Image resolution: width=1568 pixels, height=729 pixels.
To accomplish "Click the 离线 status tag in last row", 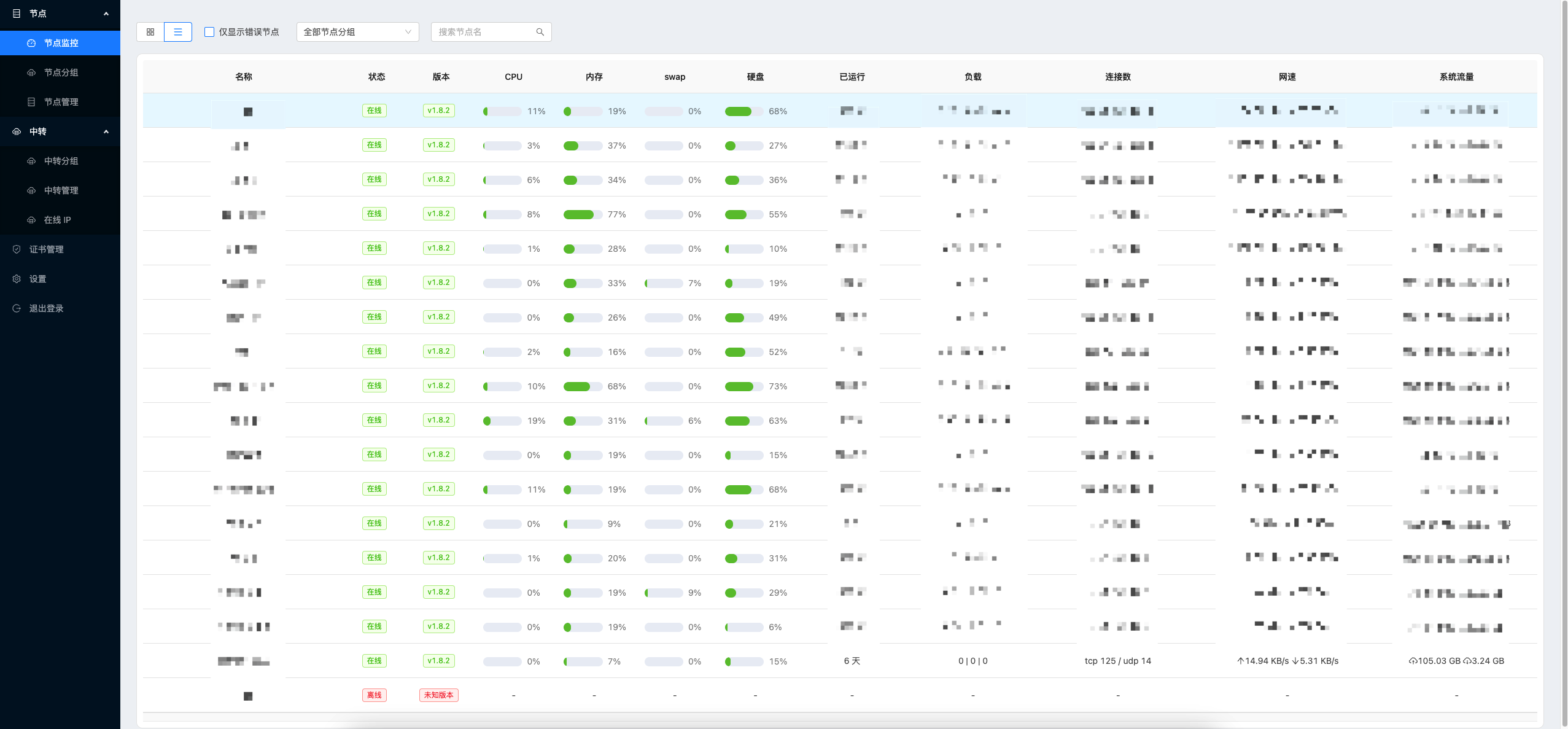I will pyautogui.click(x=375, y=695).
